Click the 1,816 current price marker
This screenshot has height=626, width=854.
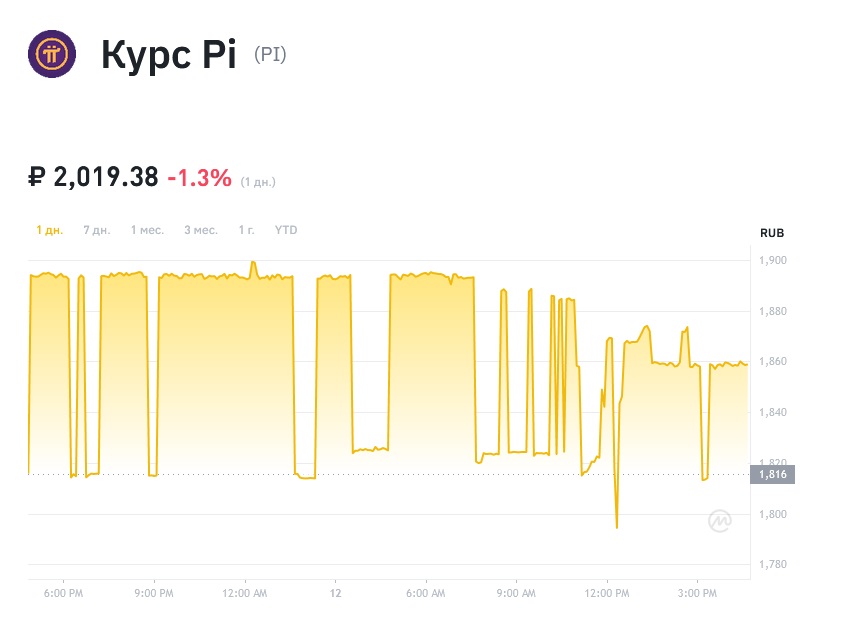click(773, 475)
